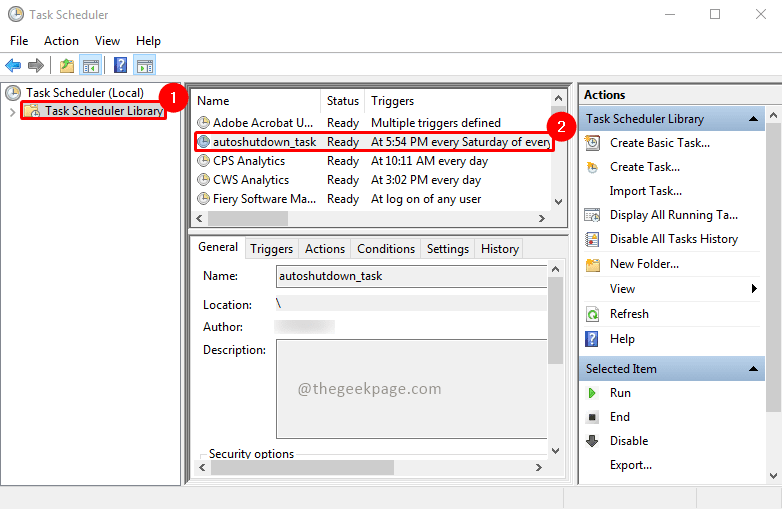Screen dimensions: 782x509
Task: Select the CPS Analytics task row
Action: click(x=374, y=161)
